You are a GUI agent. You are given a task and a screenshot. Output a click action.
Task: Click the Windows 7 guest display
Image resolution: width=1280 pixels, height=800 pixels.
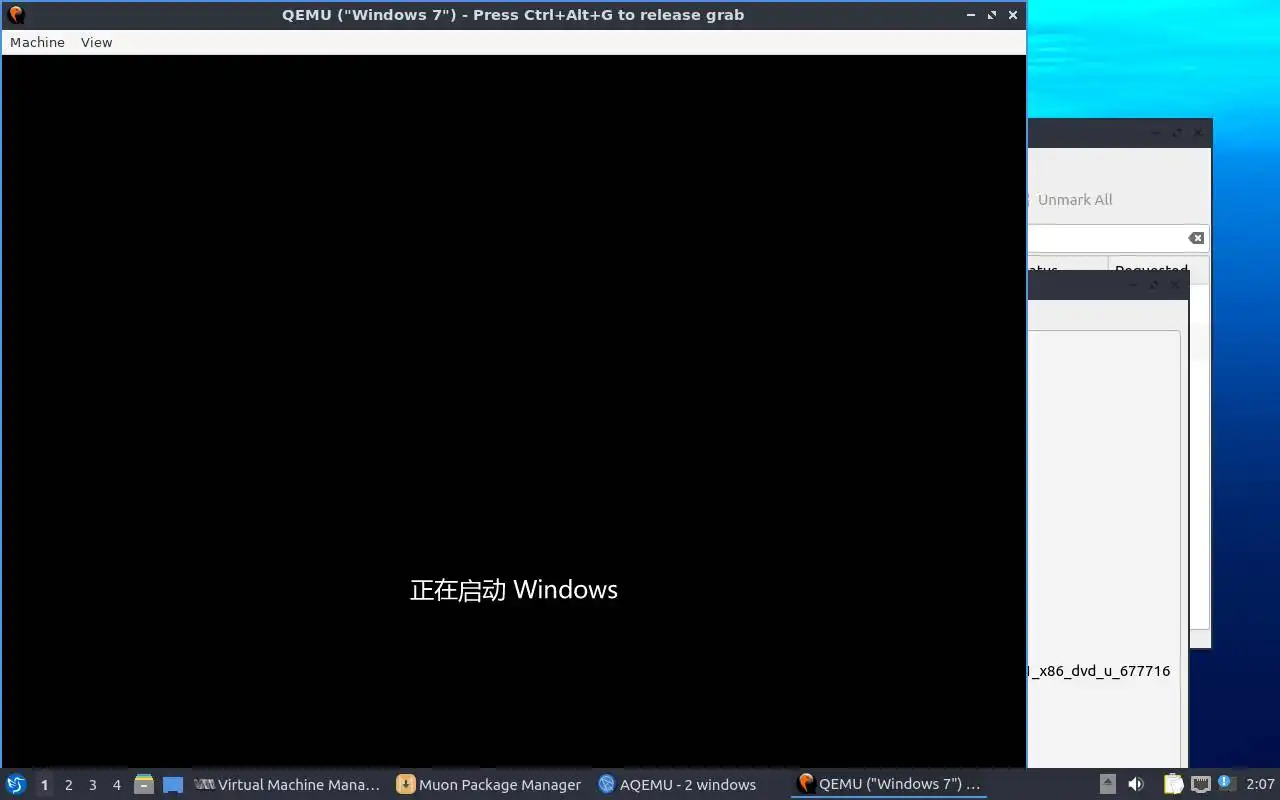pyautogui.click(x=514, y=411)
